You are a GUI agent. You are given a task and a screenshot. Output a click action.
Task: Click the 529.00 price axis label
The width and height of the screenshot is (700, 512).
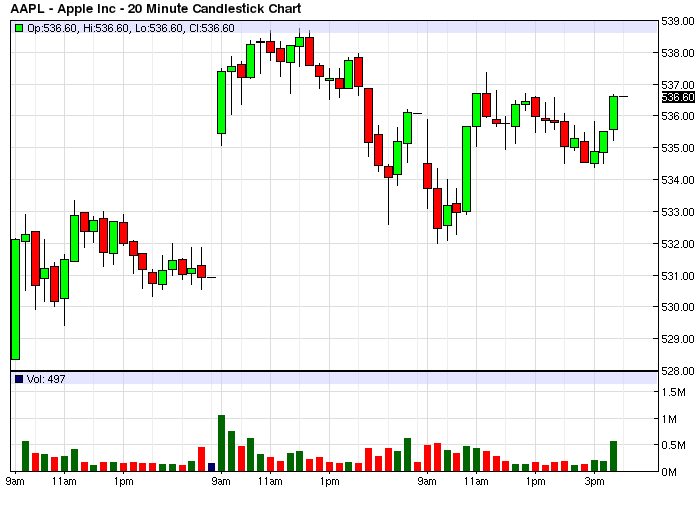[x=678, y=339]
